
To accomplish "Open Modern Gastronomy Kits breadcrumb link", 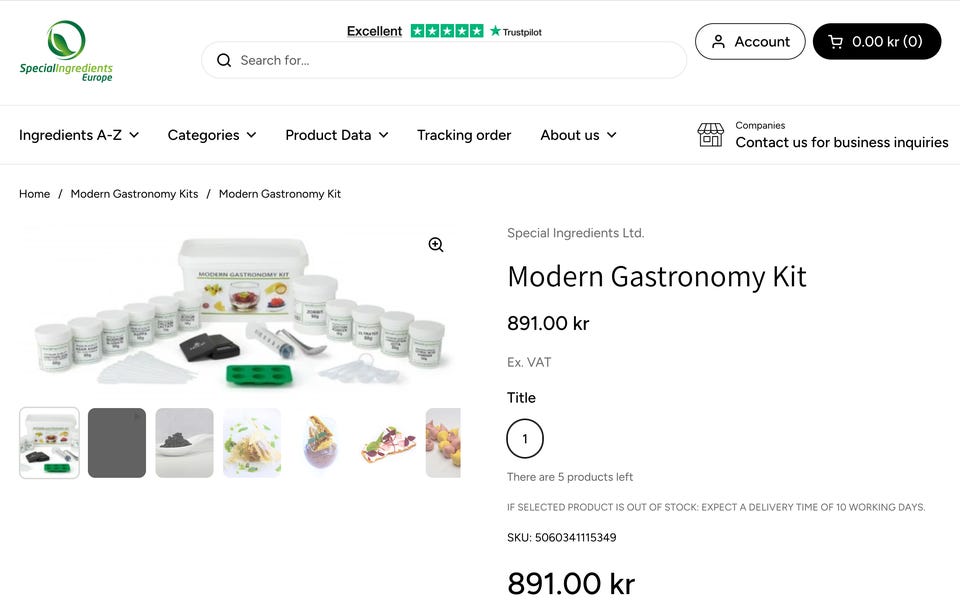I will point(134,194).
